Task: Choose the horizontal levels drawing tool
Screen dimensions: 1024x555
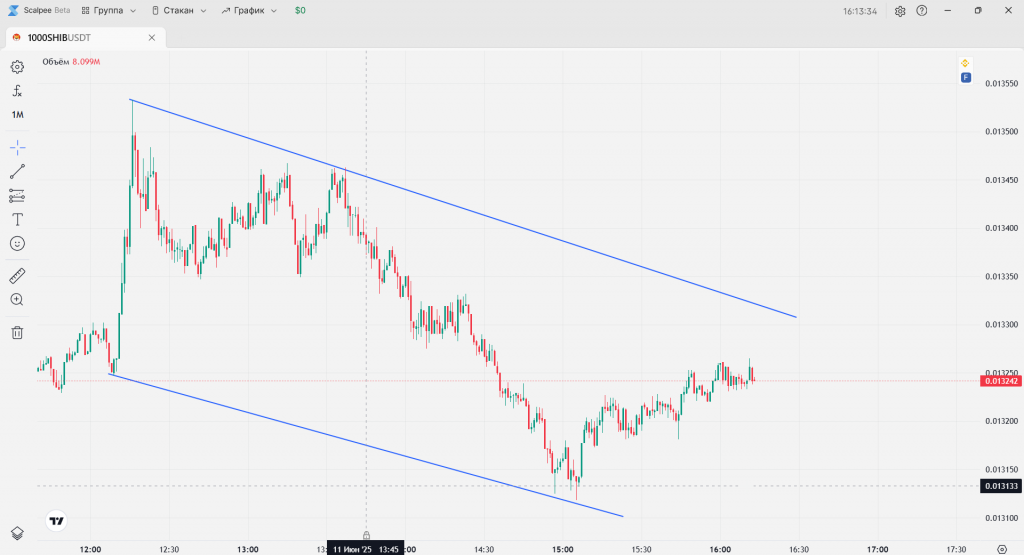Action: [17, 196]
